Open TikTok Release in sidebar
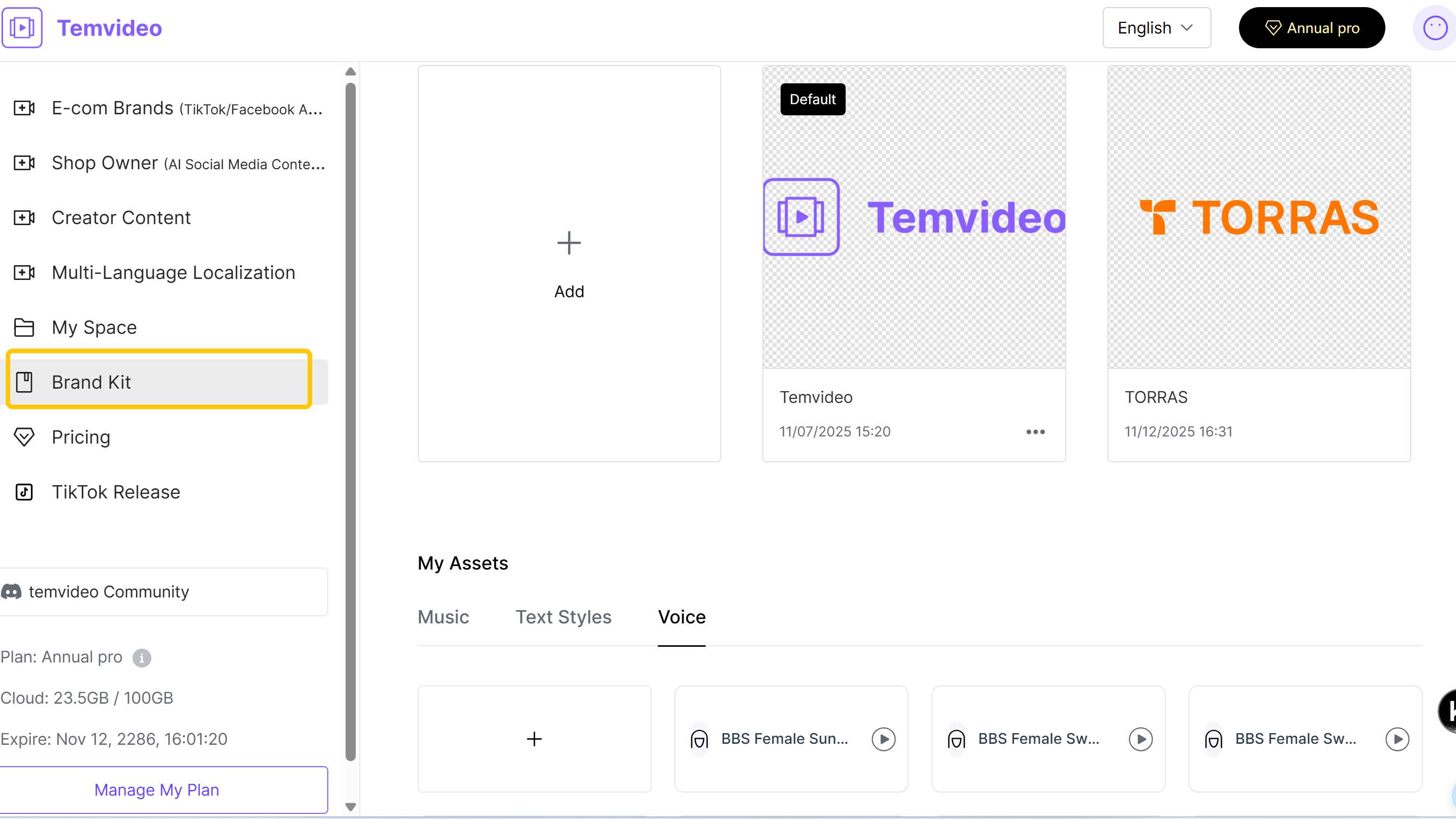1456x819 pixels. click(115, 492)
